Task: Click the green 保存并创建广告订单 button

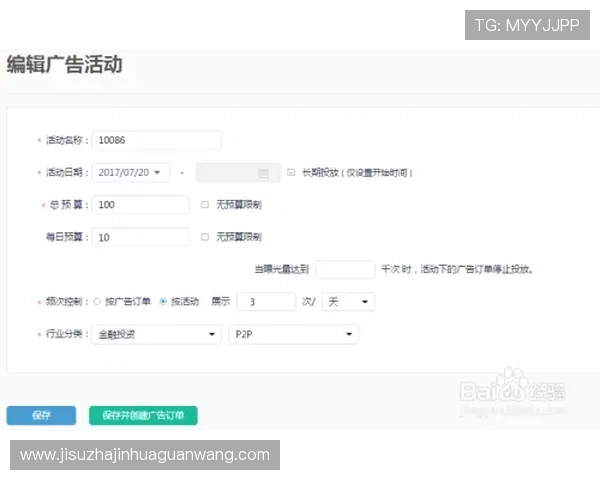Action: click(143, 415)
